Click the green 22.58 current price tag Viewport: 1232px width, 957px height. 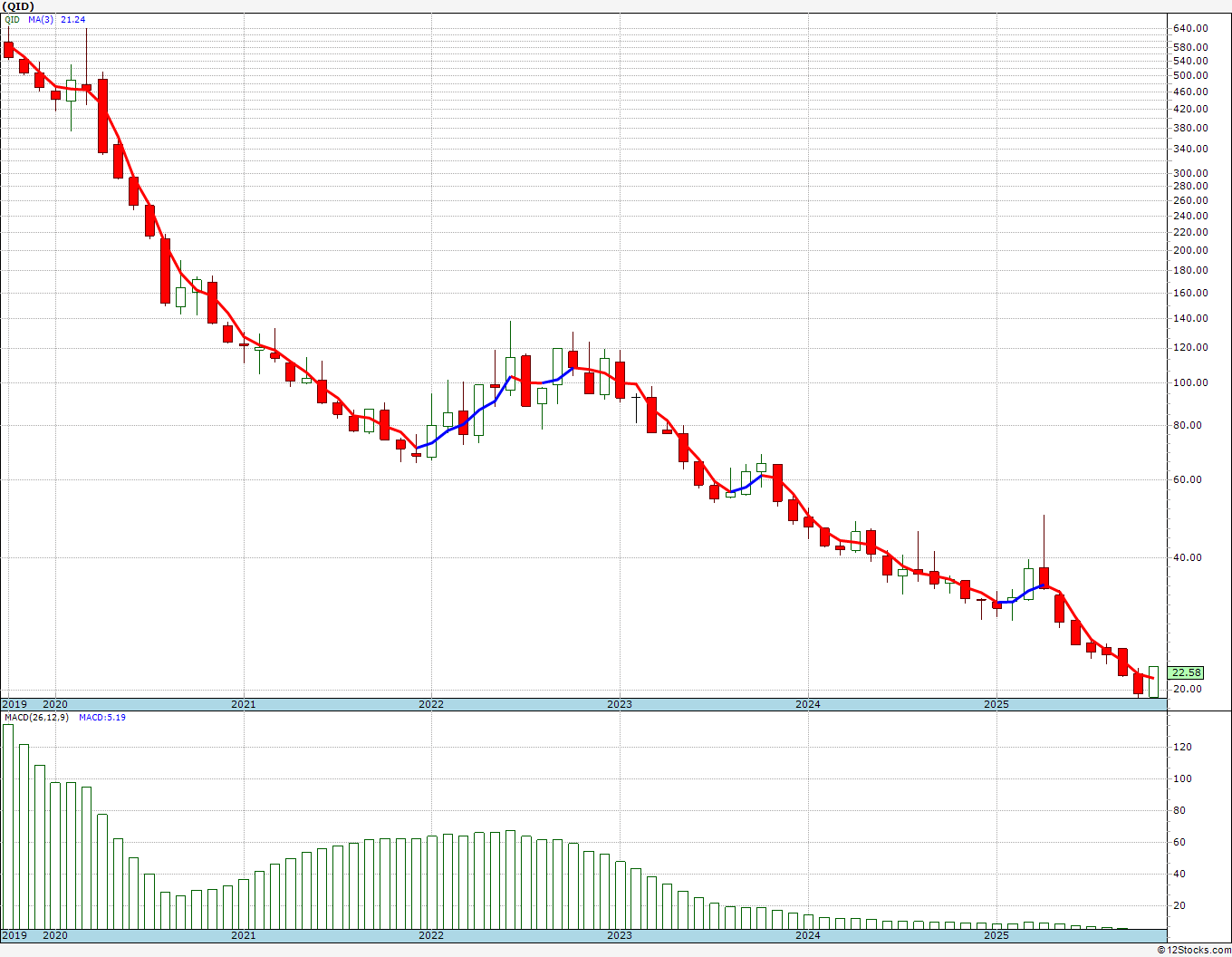1186,672
